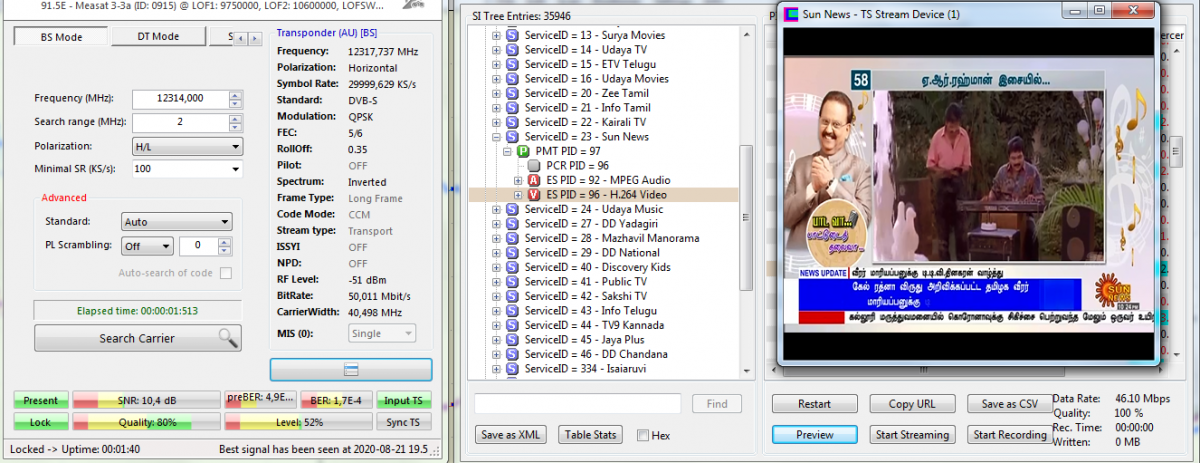Toggle the Hex checkbox
This screenshot has width=1200, height=463.
click(643, 435)
